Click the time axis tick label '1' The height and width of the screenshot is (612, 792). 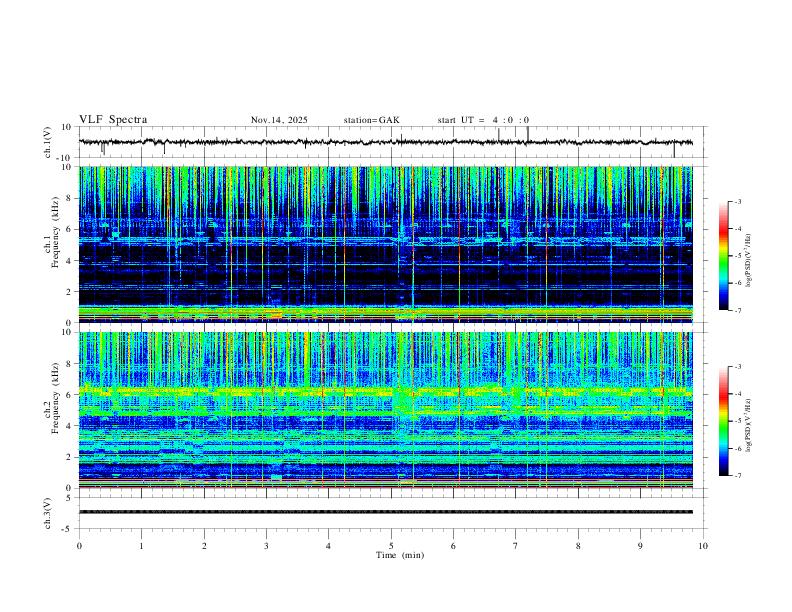141,546
